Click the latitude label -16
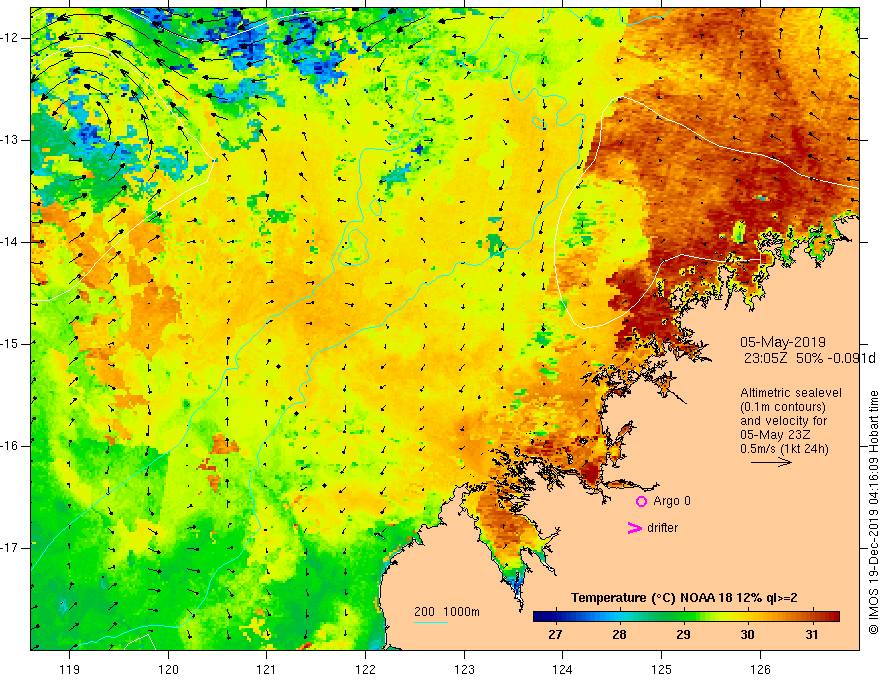Screen dimensions: 880x680 coord(10,446)
